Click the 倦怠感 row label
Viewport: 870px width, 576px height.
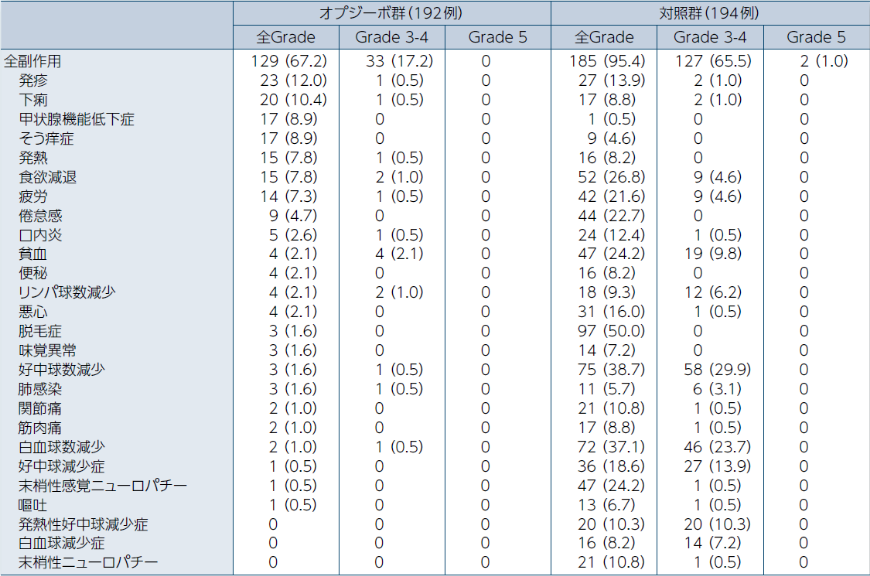point(40,215)
